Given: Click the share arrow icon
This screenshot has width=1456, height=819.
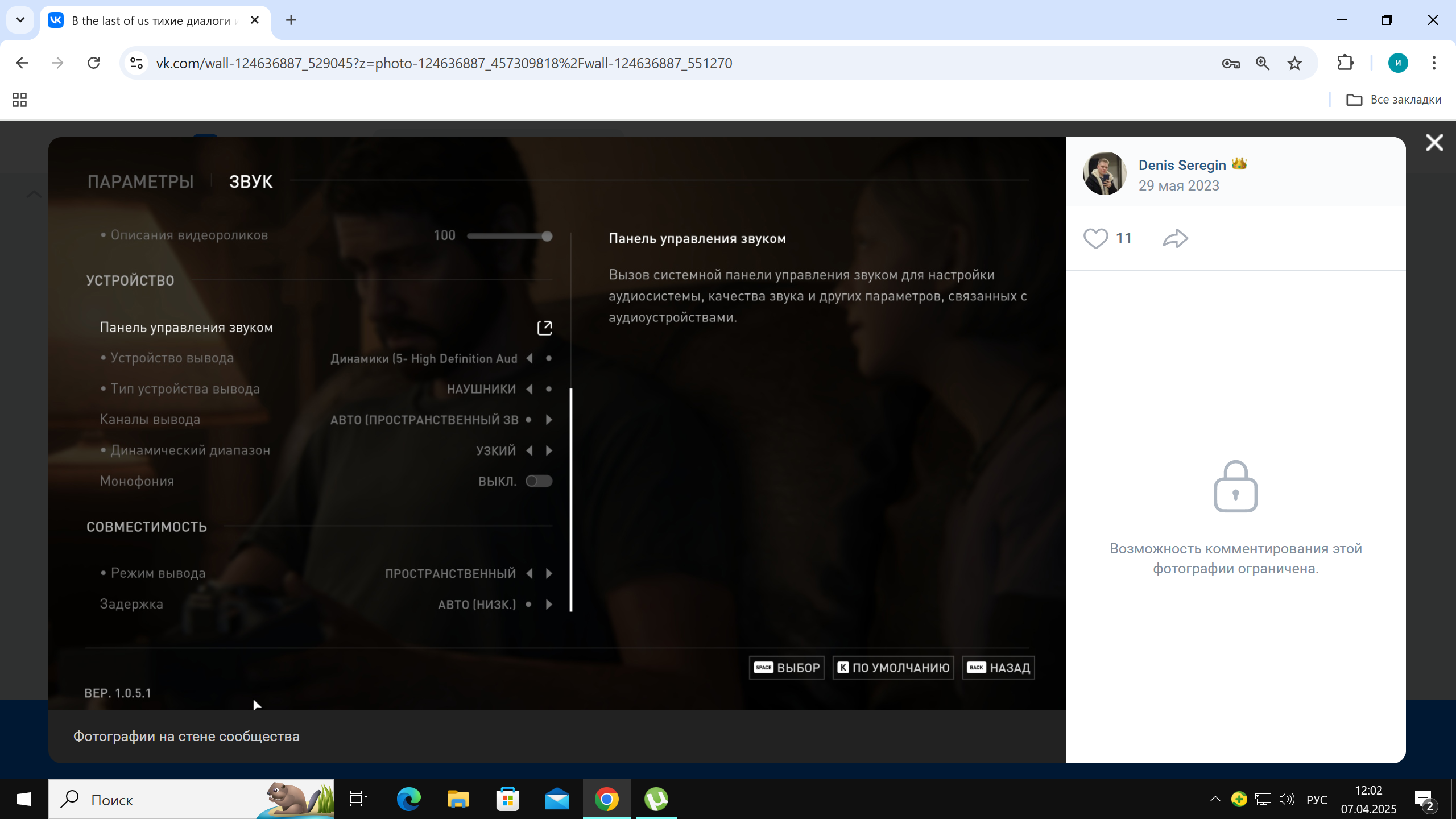Looking at the screenshot, I should [x=1175, y=238].
